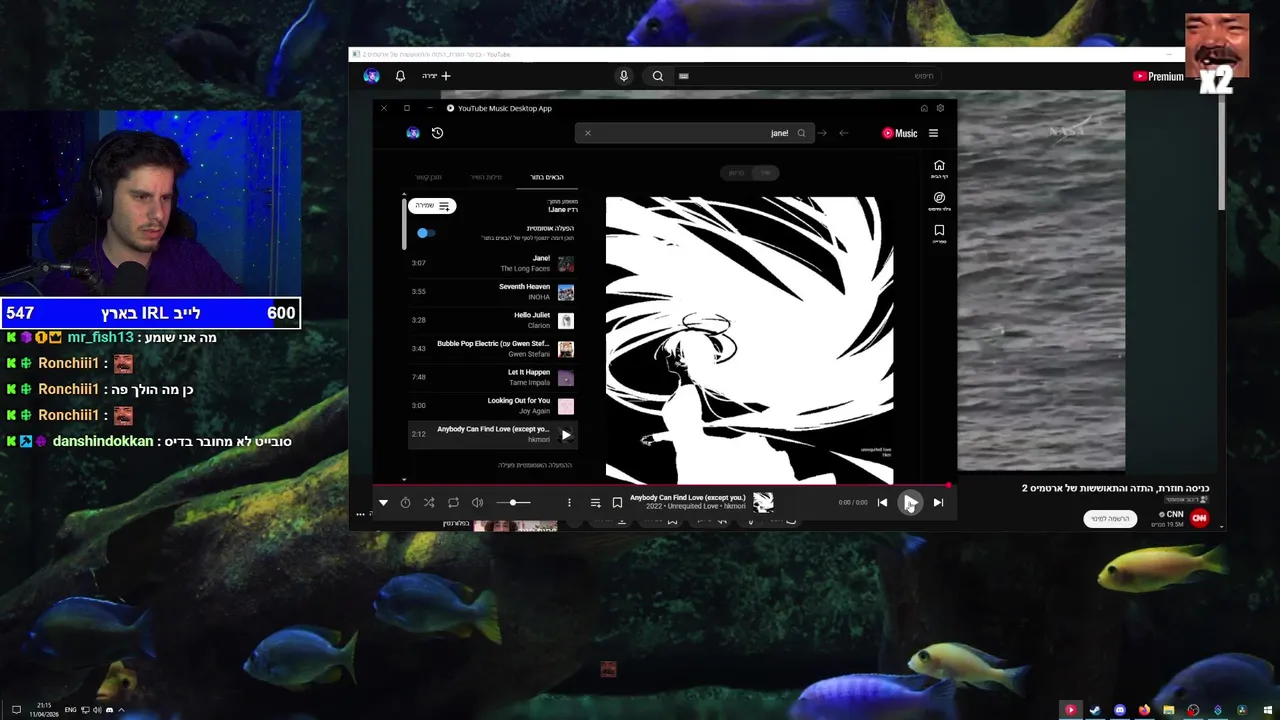Save current song to library bookmark icon

point(617,503)
